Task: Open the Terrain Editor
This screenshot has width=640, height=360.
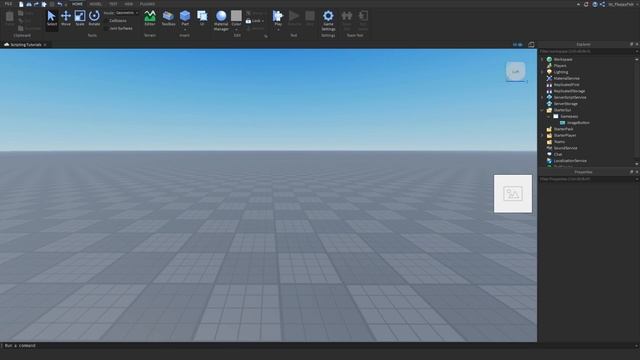Action: tap(150, 18)
